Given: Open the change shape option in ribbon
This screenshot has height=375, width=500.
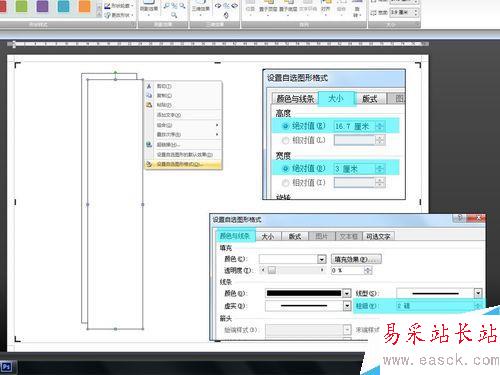Looking at the screenshot, I should 119,15.
